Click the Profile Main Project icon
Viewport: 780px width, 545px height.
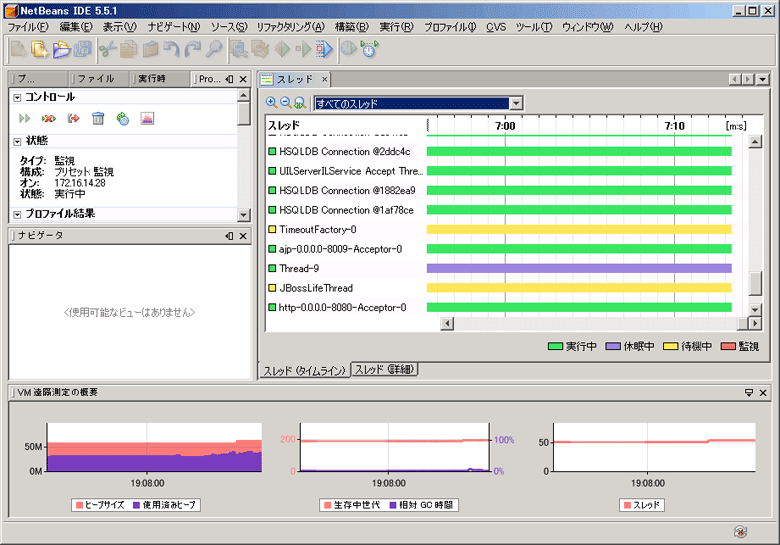click(x=349, y=49)
